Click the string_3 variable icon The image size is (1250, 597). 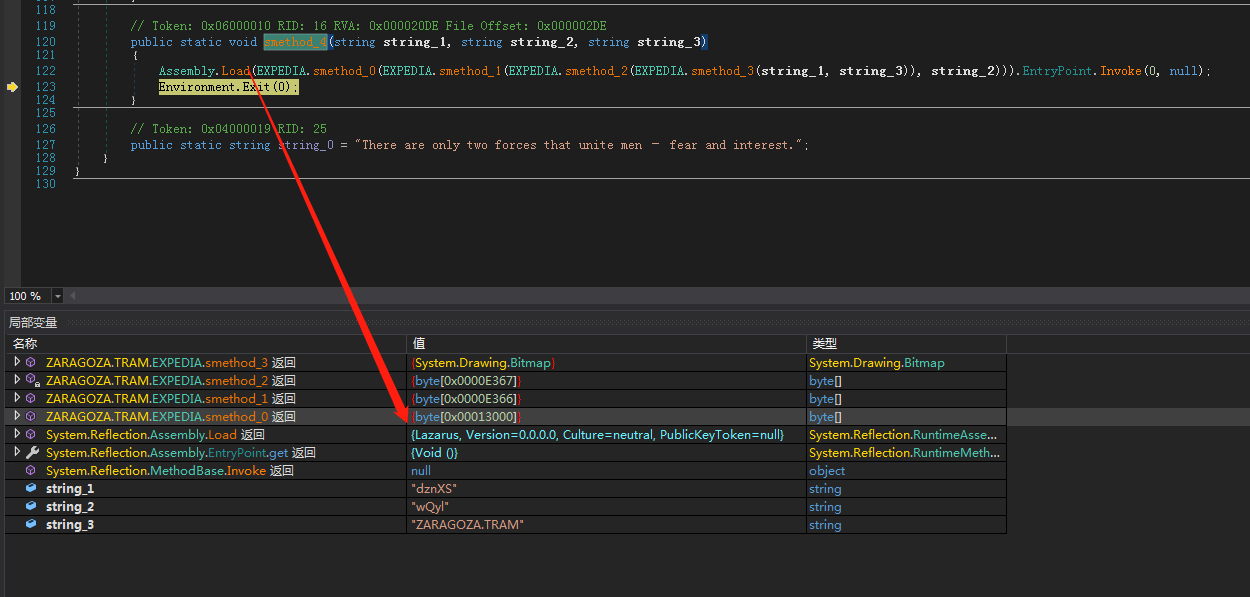[31, 525]
